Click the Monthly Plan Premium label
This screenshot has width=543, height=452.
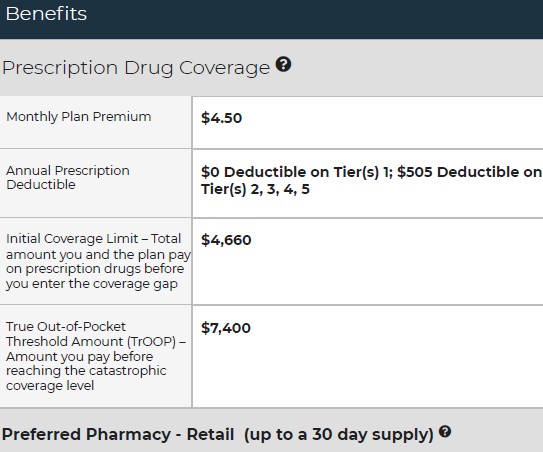tap(79, 117)
